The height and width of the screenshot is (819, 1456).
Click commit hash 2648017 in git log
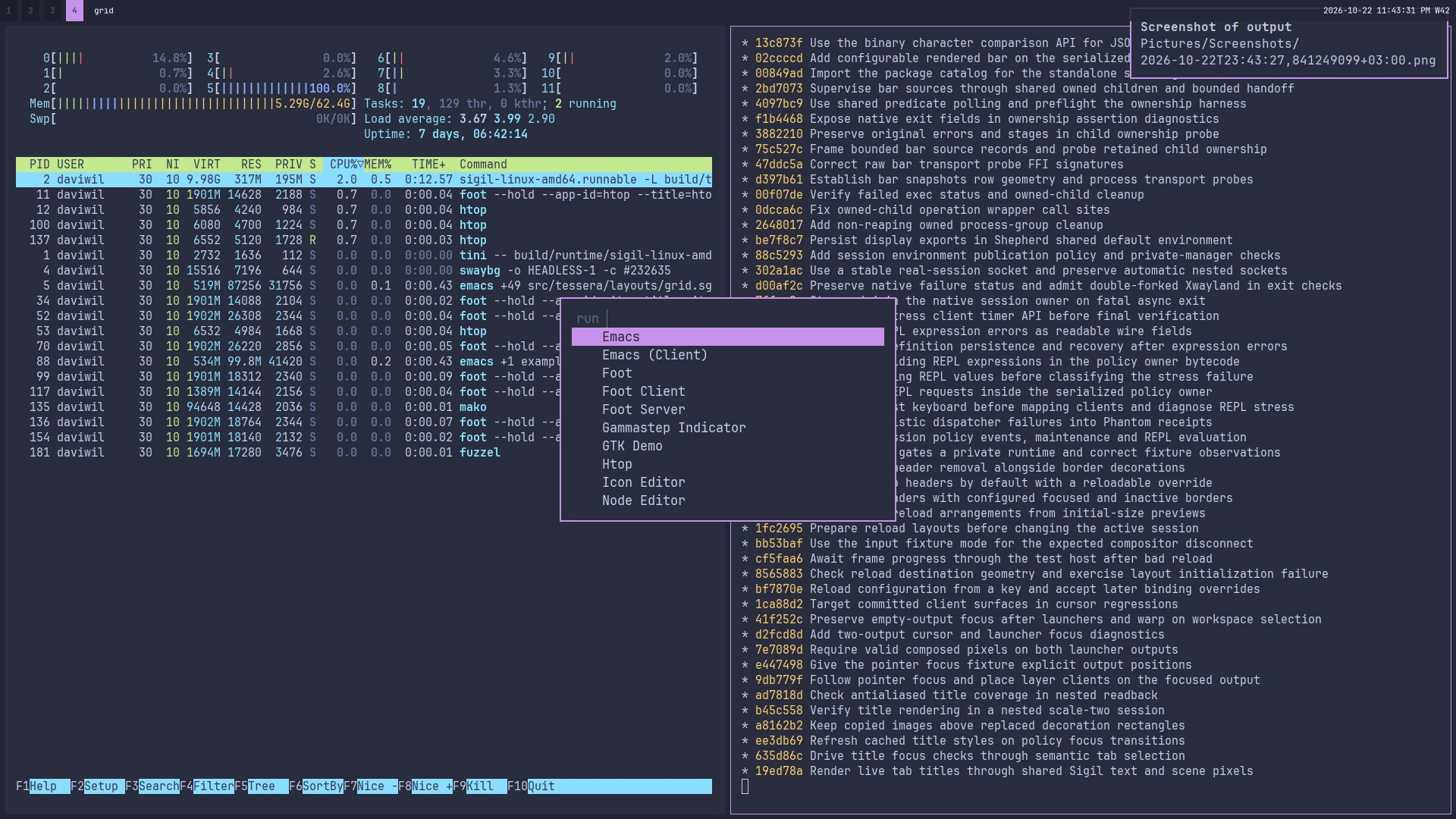click(778, 225)
